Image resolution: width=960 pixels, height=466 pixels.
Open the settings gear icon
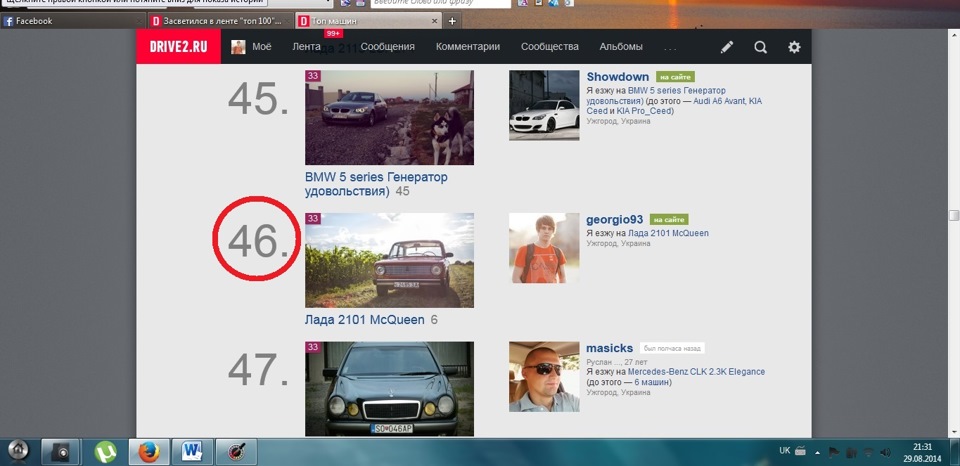[794, 47]
